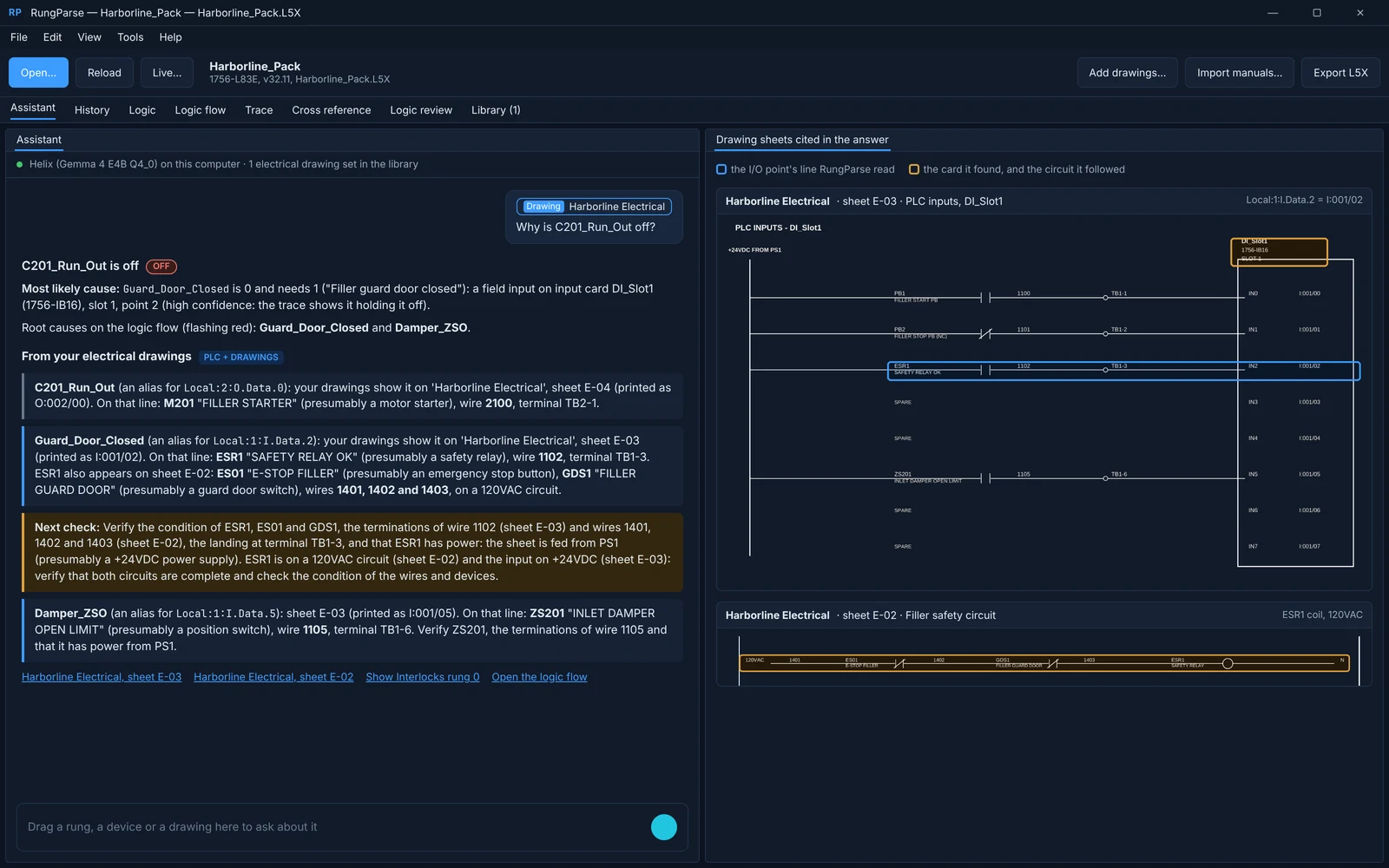Image resolution: width=1389 pixels, height=868 pixels.
Task: Switch to the Trace tab
Action: pos(259,110)
